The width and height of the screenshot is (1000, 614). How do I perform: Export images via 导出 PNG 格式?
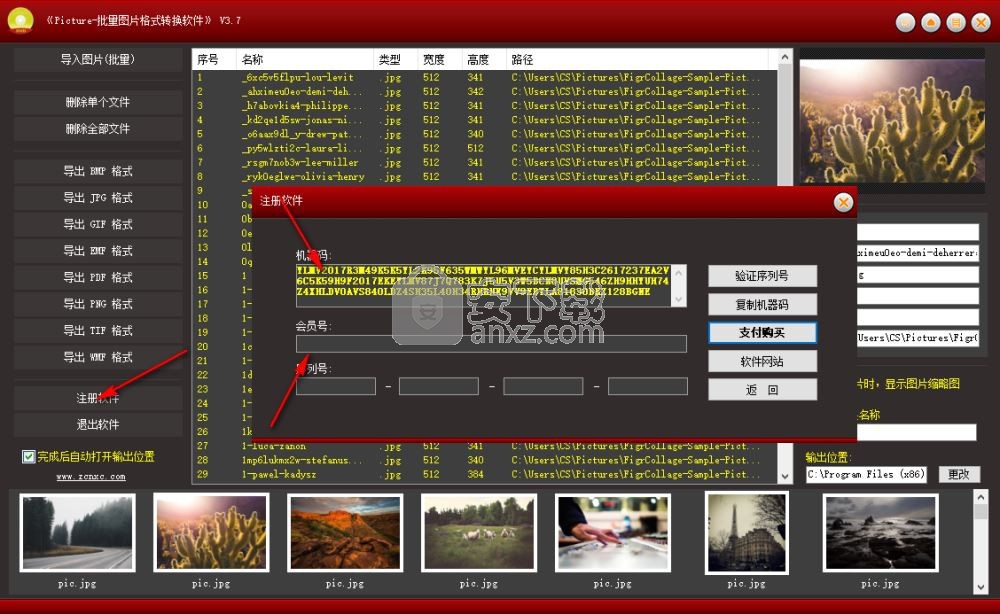pos(98,303)
